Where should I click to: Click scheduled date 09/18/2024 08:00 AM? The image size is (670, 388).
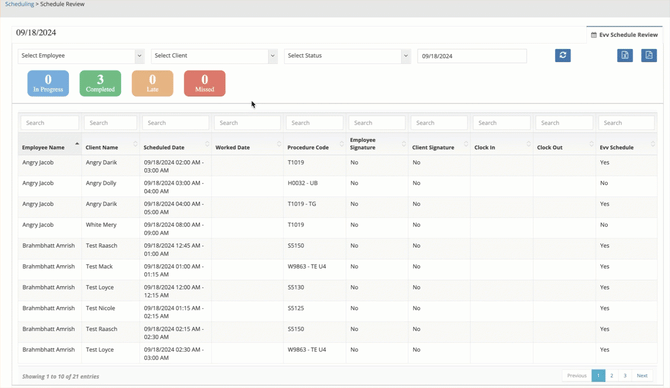point(174,229)
